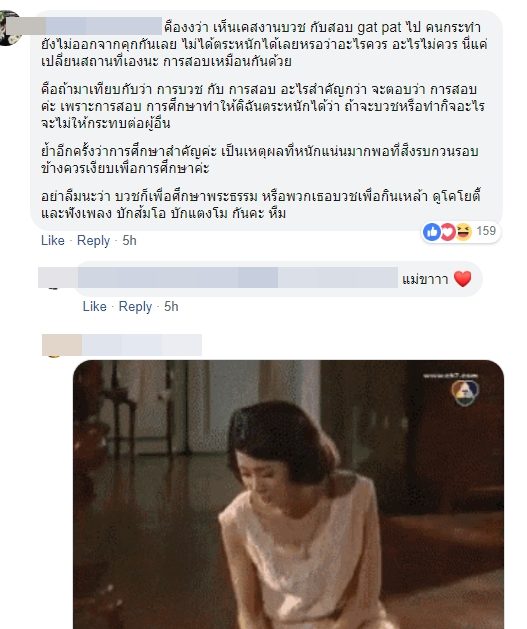The image size is (527, 629).
Task: Reply to the red heart emoji comment
Action: pyautogui.click(x=135, y=306)
